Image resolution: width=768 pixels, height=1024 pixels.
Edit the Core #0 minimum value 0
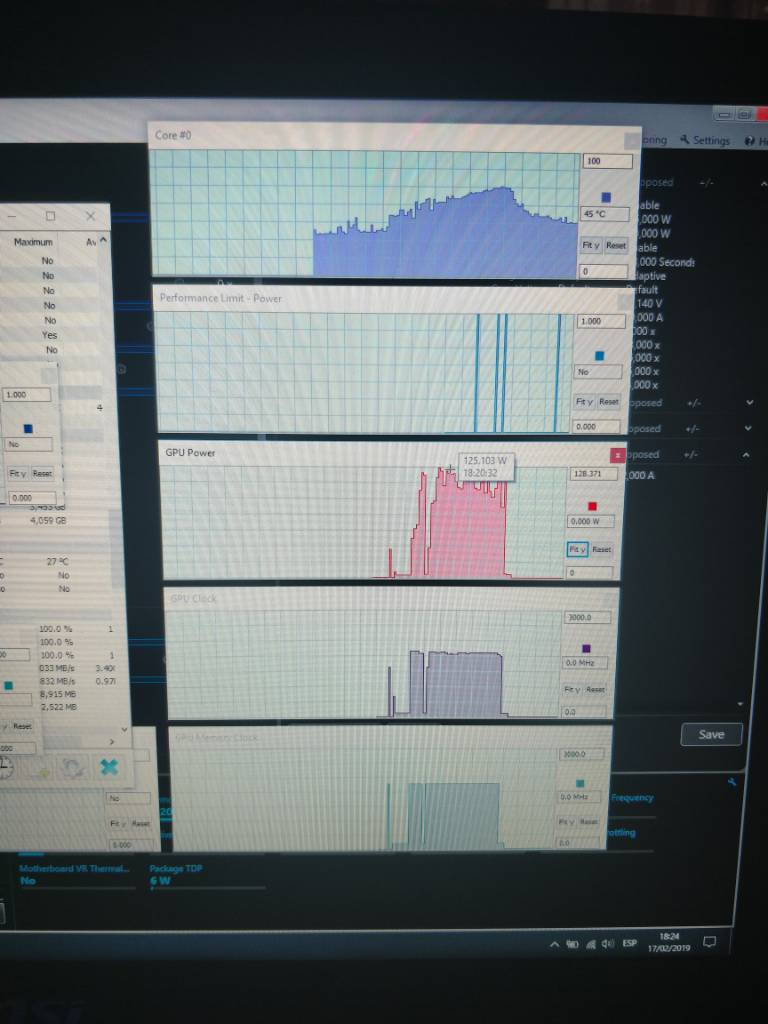click(603, 271)
